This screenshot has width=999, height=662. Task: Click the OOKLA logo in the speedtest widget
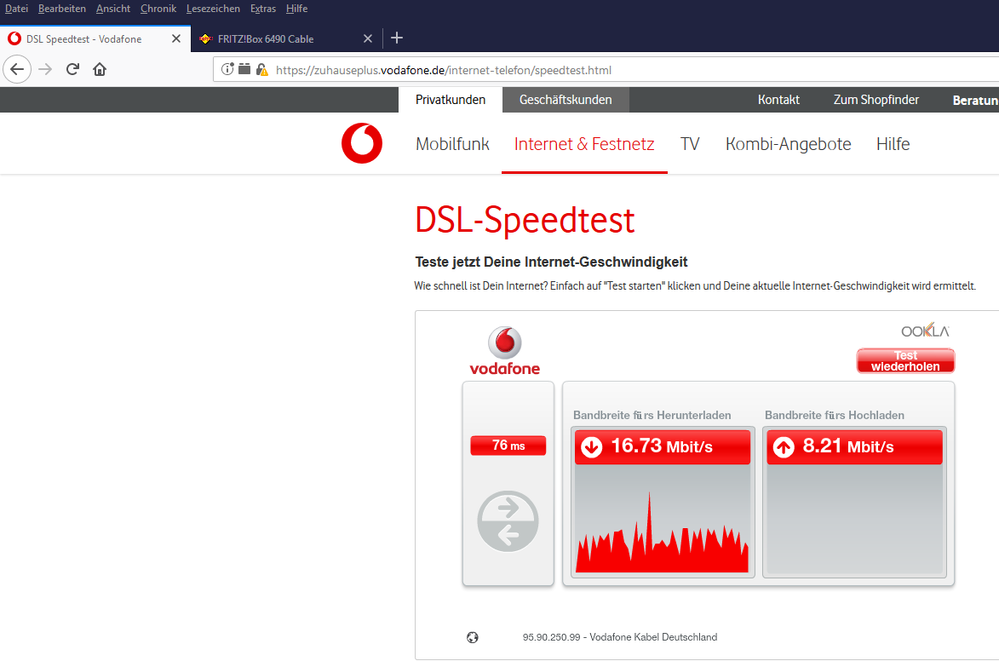tap(925, 331)
